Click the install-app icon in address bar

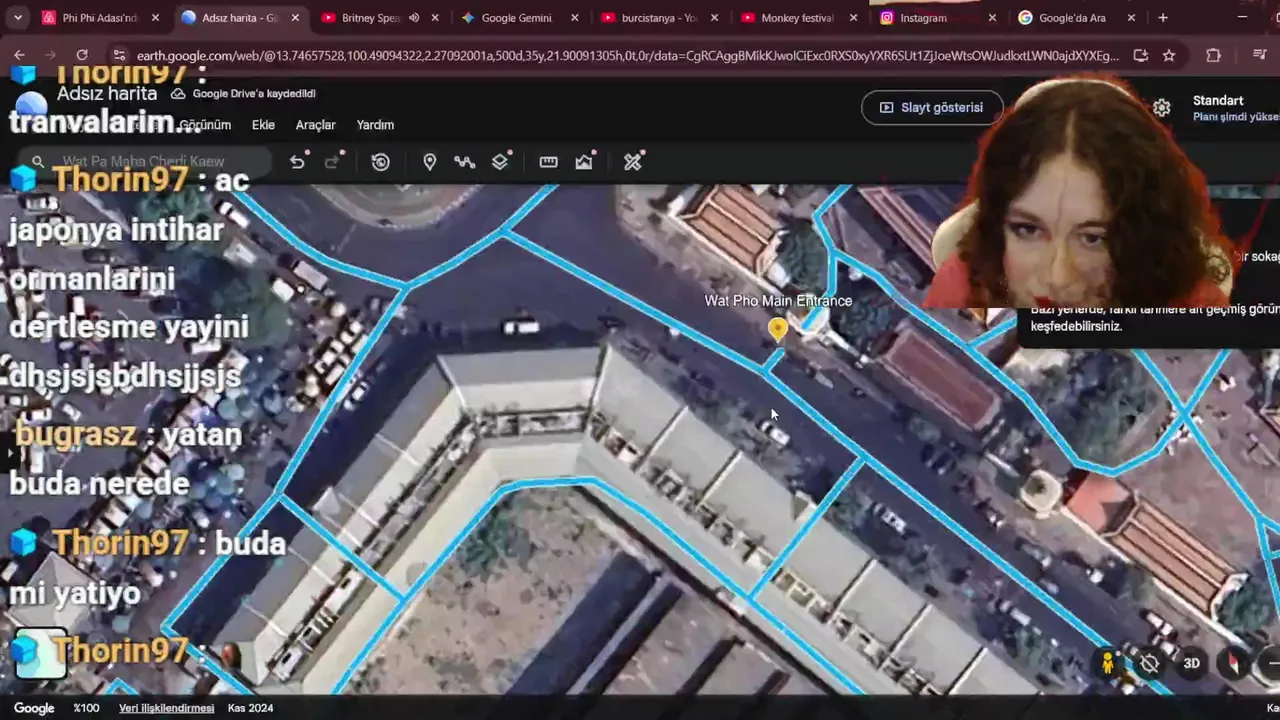coord(1140,56)
